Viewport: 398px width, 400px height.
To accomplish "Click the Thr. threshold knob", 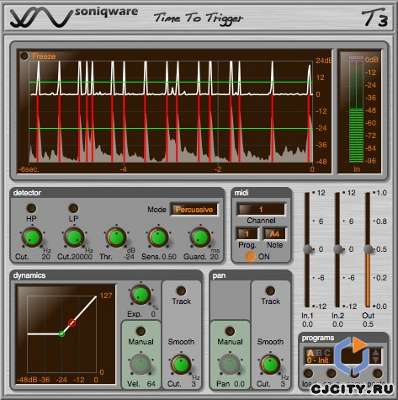I will tap(116, 237).
